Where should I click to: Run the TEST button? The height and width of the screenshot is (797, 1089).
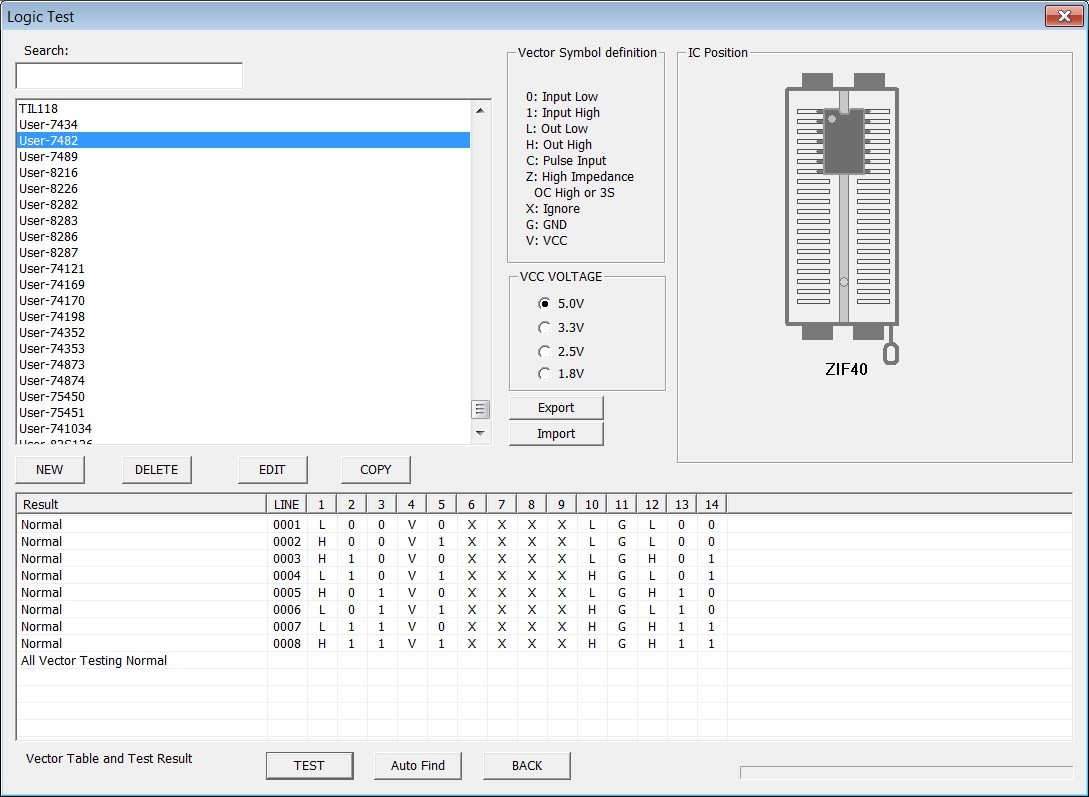pyautogui.click(x=309, y=765)
